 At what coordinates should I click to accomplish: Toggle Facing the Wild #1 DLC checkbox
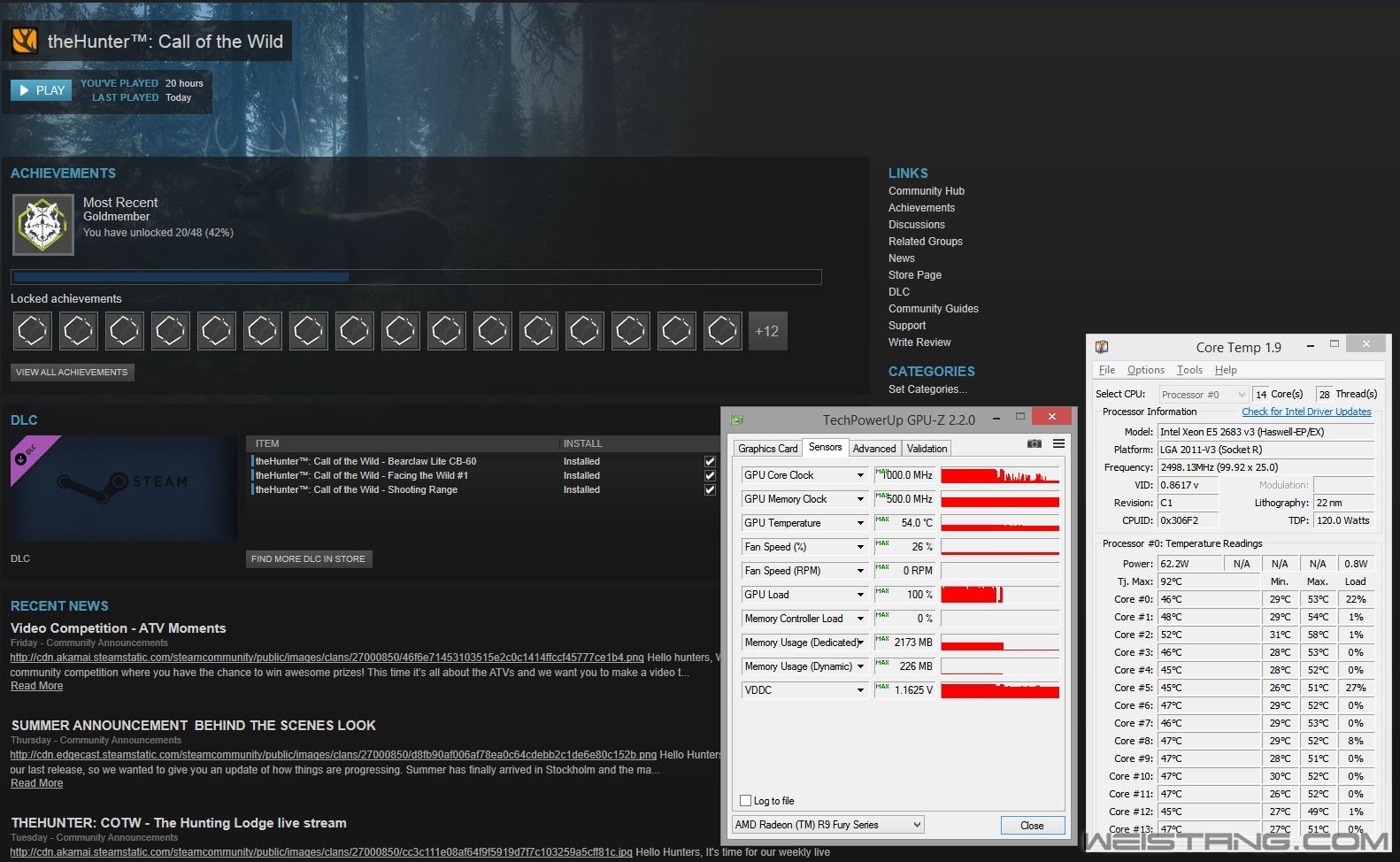pos(710,475)
